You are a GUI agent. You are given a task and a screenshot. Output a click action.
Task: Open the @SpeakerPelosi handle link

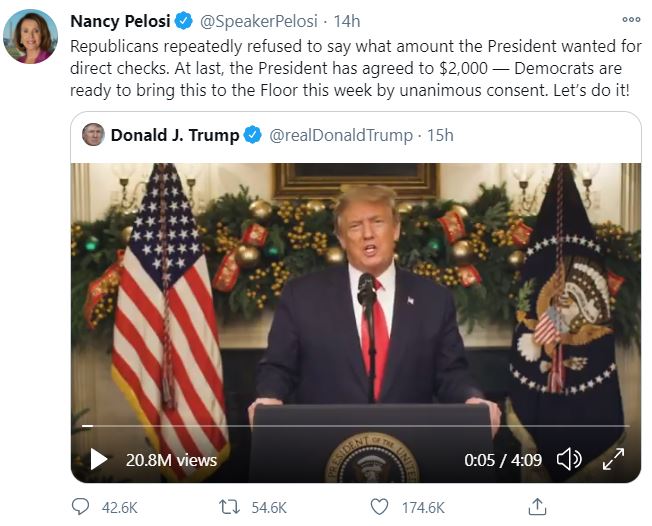[257, 21]
